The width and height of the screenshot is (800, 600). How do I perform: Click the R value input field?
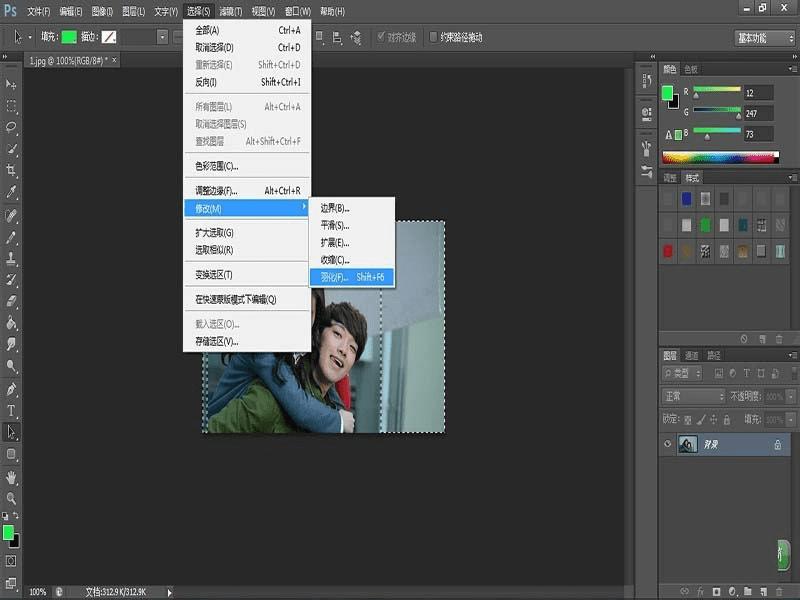[759, 92]
